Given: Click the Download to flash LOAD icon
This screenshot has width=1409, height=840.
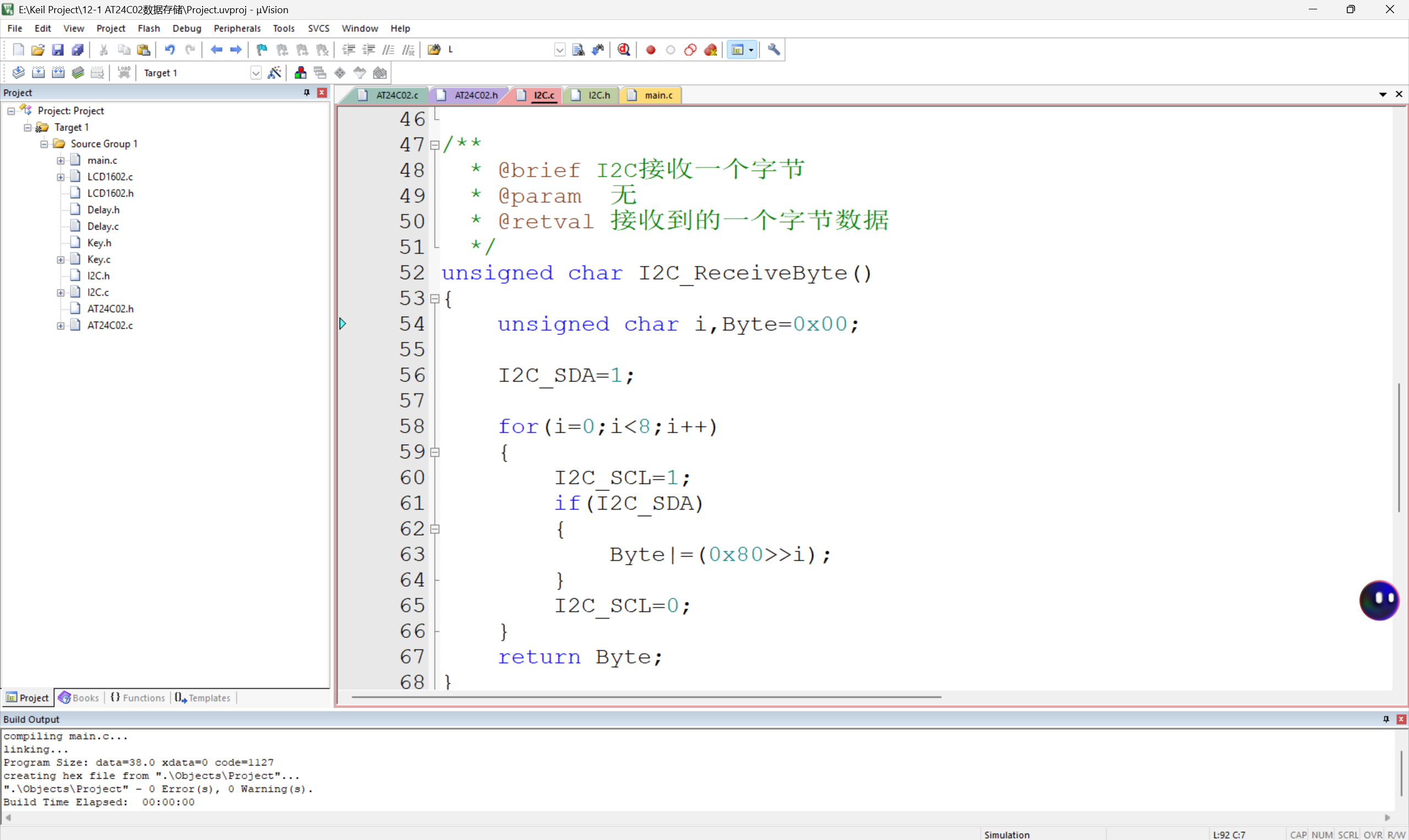Looking at the screenshot, I should click(x=124, y=73).
